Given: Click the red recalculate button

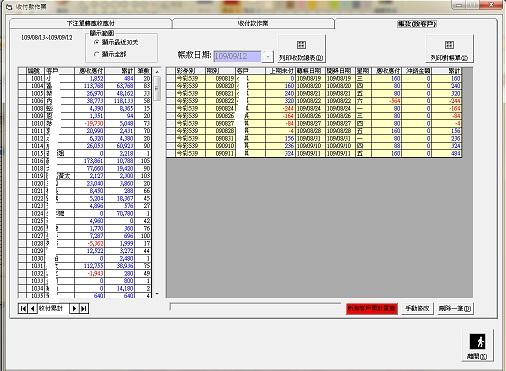Looking at the screenshot, I should [x=372, y=308].
